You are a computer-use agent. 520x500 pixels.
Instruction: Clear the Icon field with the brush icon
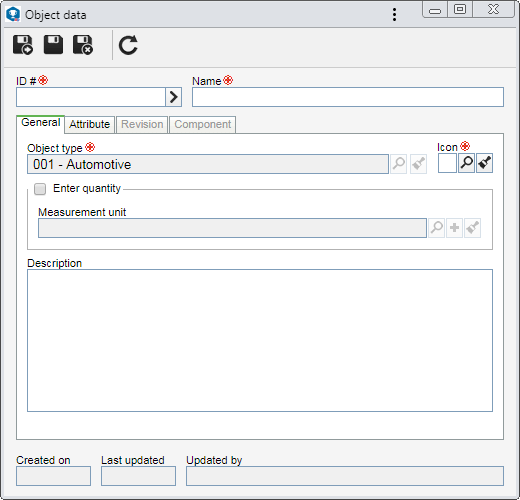(x=484, y=163)
